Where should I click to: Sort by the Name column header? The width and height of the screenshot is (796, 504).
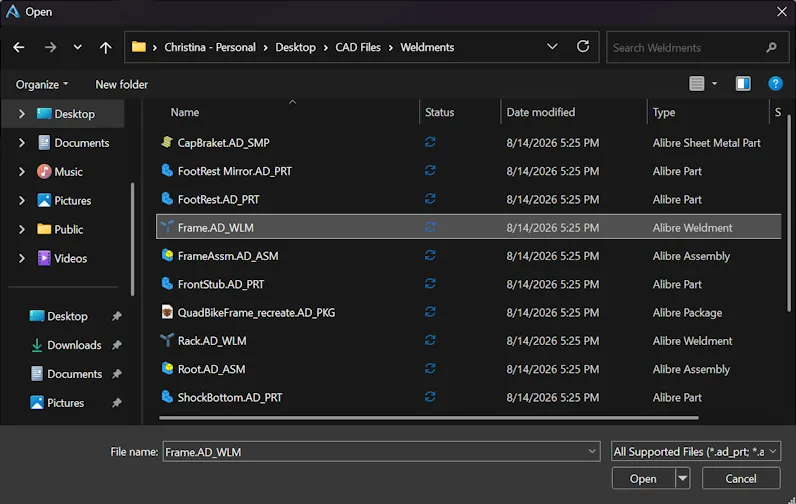[185, 112]
